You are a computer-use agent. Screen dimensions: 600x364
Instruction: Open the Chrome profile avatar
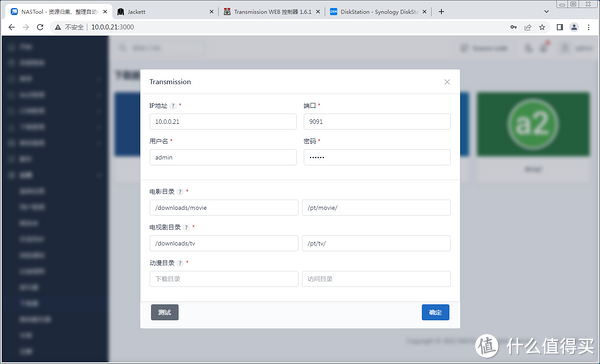click(574, 27)
